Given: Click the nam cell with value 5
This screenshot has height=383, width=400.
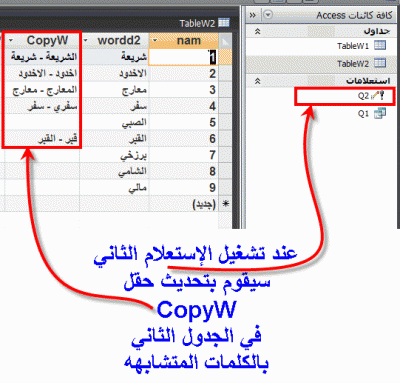Looking at the screenshot, I should pos(184,122).
